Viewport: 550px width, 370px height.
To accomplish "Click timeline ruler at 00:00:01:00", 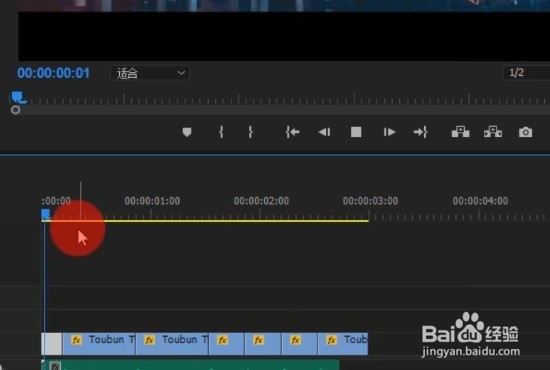I will tap(152, 201).
